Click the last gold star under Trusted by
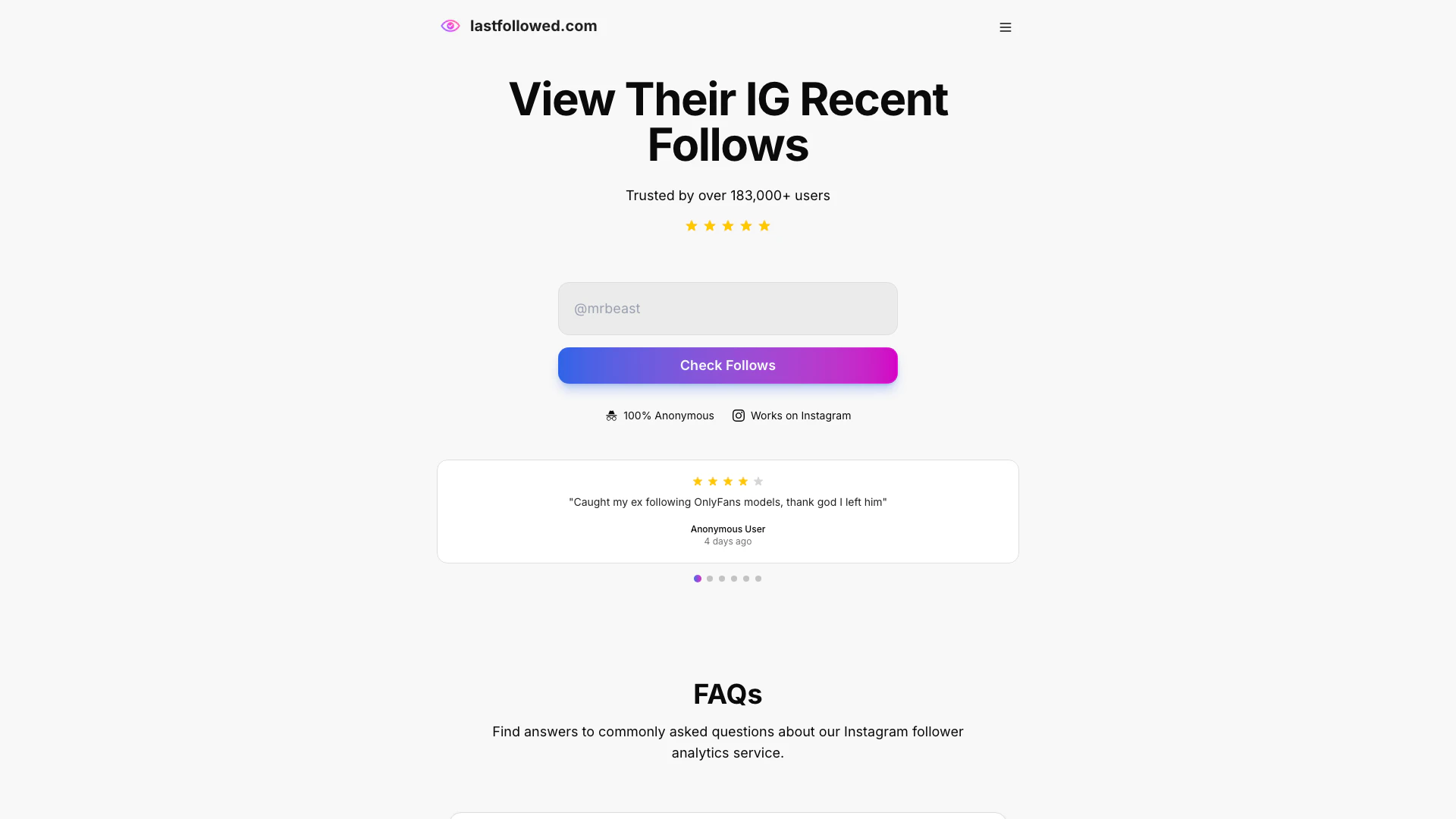Viewport: 1456px width, 819px height. tap(764, 226)
